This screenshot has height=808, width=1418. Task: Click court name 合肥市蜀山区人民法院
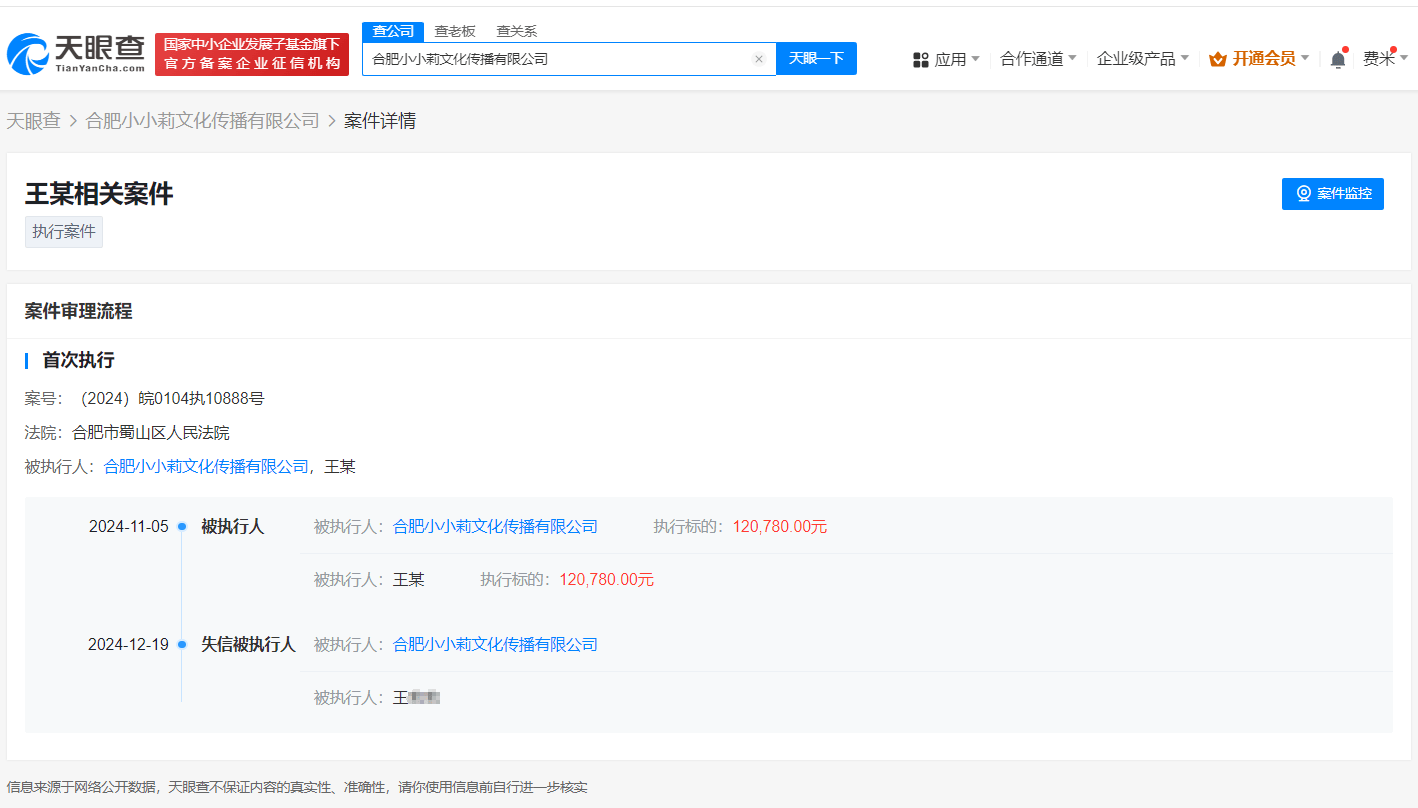151,433
